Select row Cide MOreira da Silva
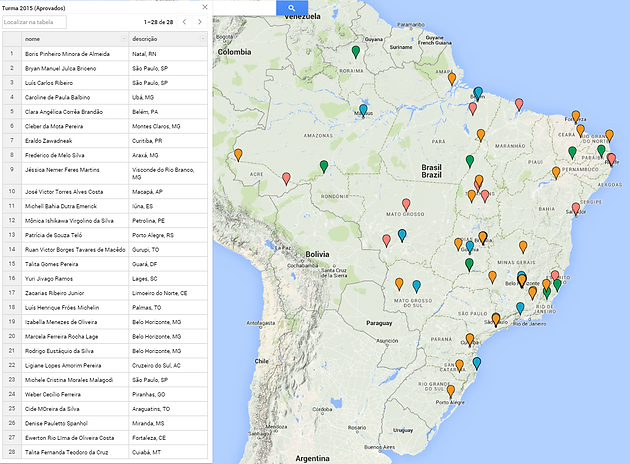The width and height of the screenshot is (630, 464). point(105,409)
